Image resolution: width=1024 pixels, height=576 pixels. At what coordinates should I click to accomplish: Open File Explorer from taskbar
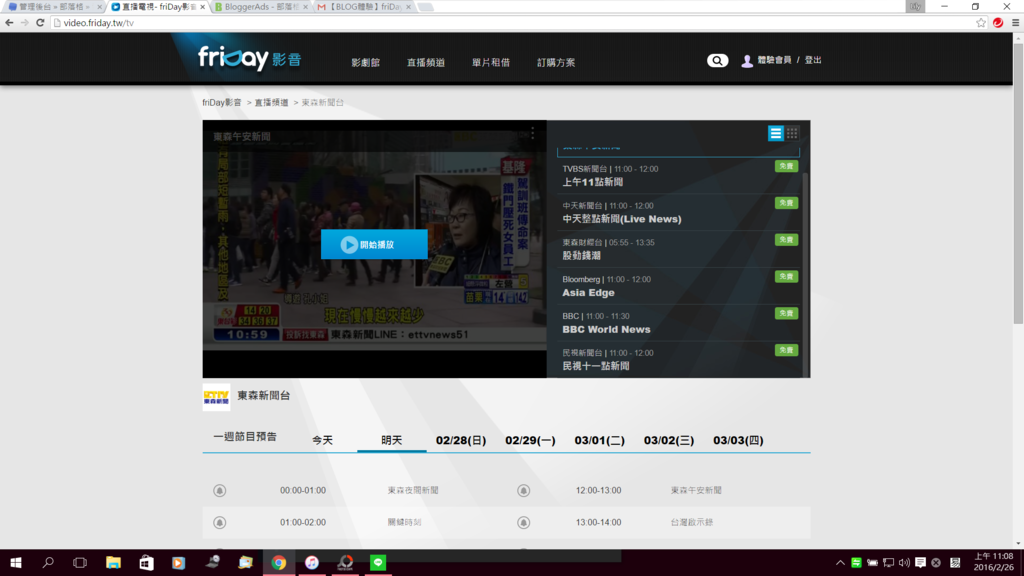(114, 562)
